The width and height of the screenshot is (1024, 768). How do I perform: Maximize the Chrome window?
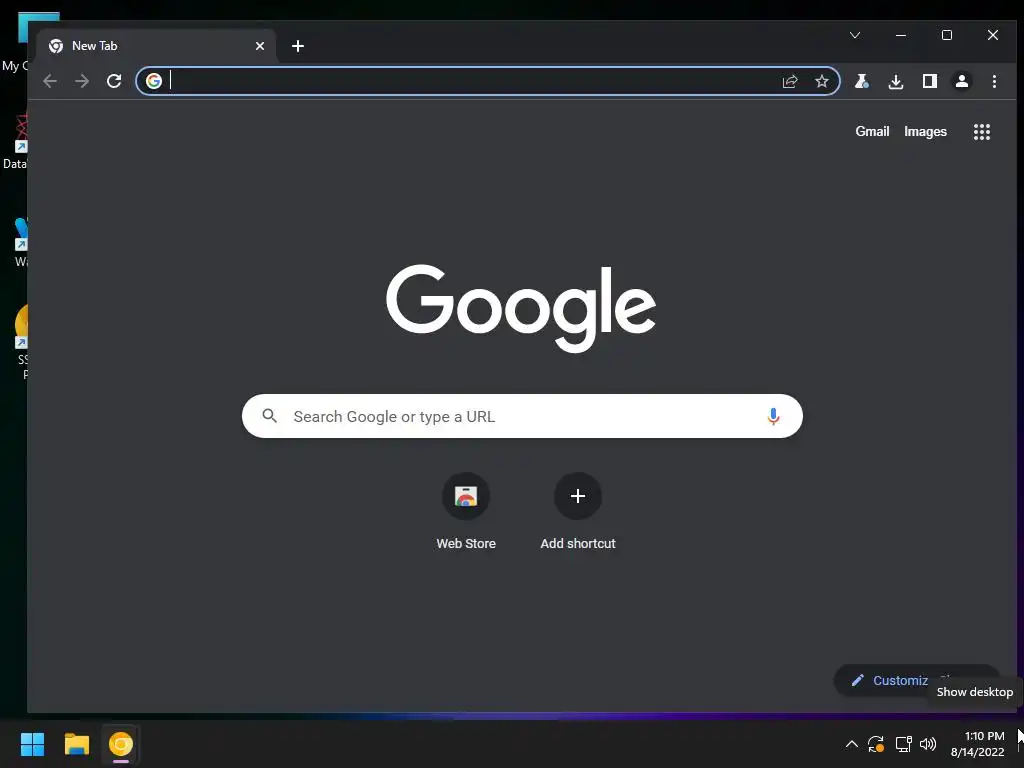click(x=947, y=35)
